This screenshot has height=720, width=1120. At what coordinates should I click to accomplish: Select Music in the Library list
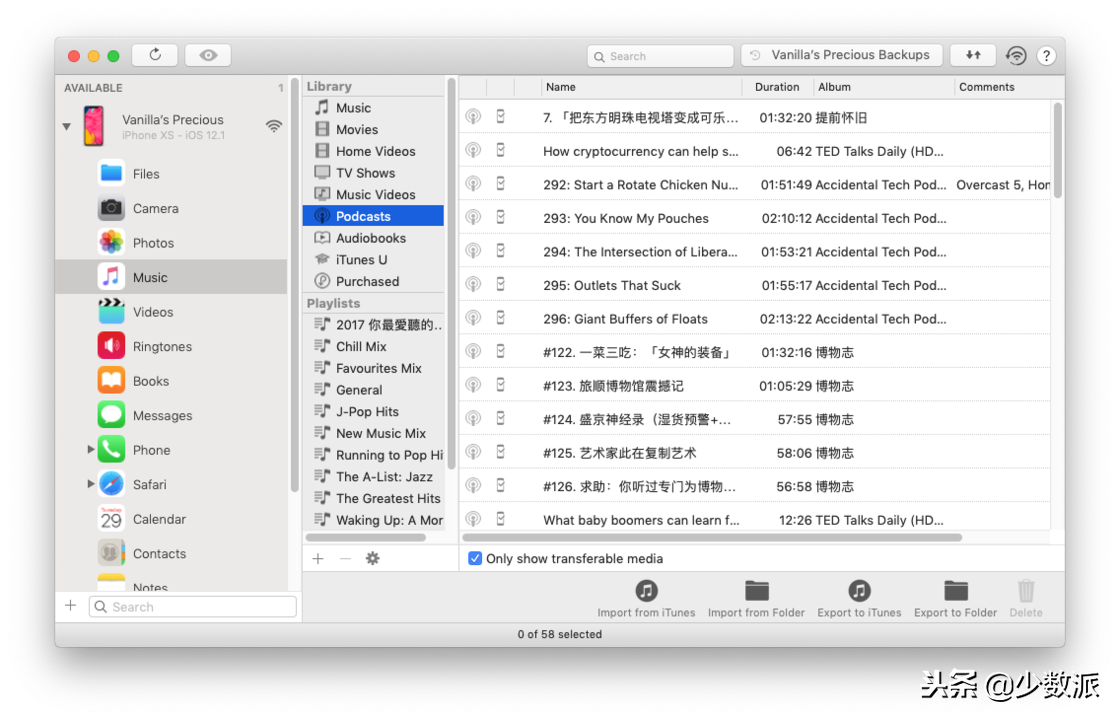coord(374,108)
